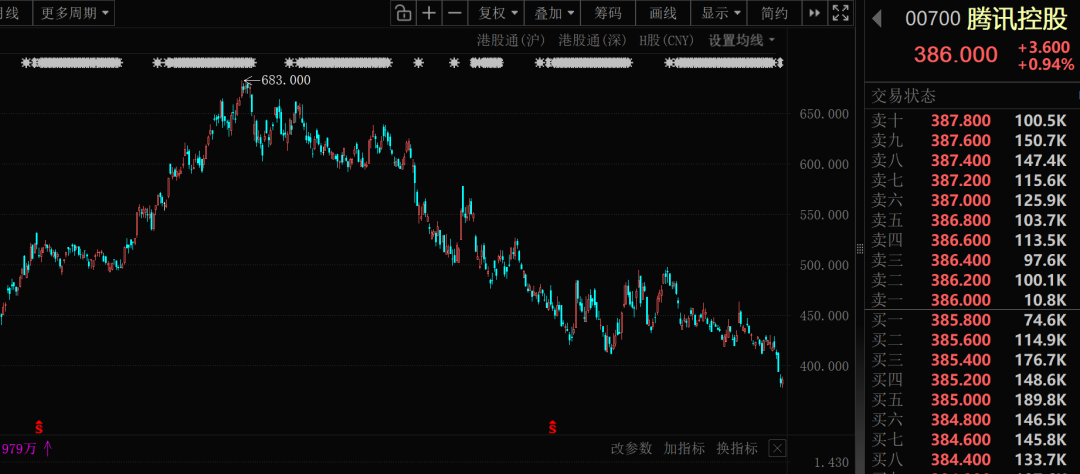Activate the 画线 drawing tools
Image resolution: width=1080 pixels, height=474 pixels.
[663, 13]
